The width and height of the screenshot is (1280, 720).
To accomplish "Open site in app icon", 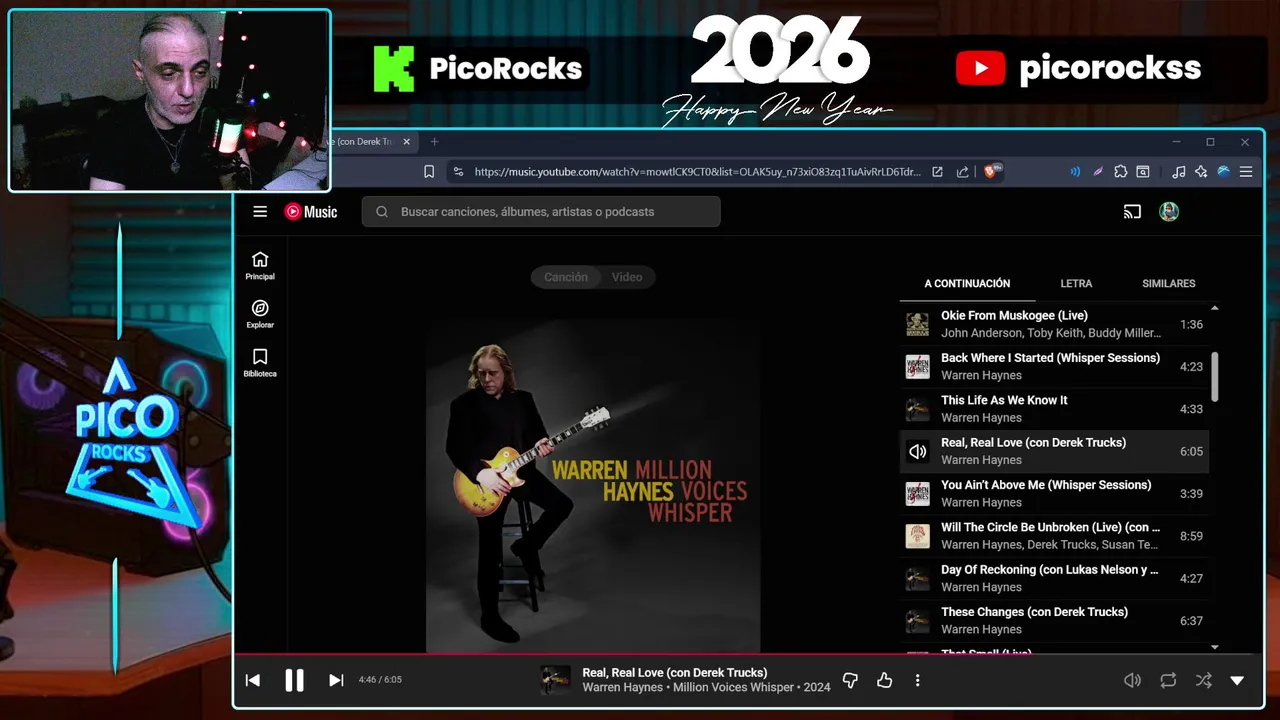I will 937,172.
